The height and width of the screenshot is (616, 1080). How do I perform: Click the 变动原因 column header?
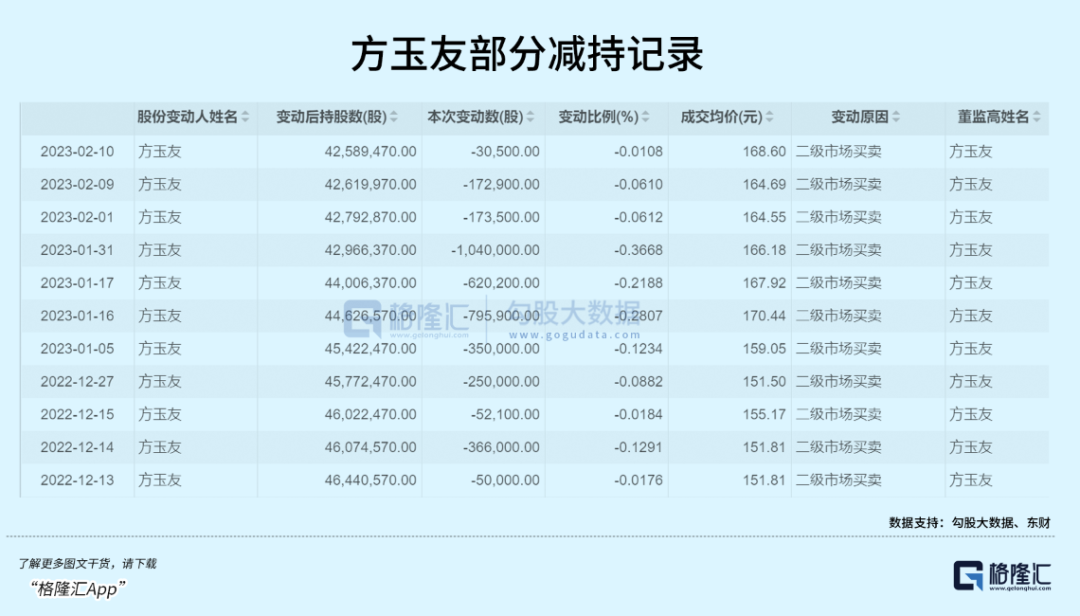pyautogui.click(x=860, y=117)
